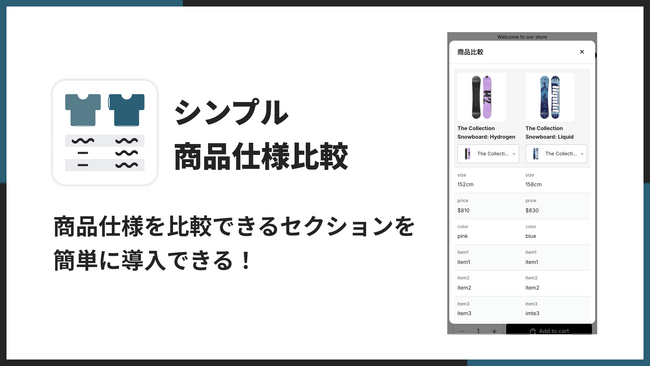Click the Add to cart button
Screen dimensions: 650x366
tap(549, 330)
